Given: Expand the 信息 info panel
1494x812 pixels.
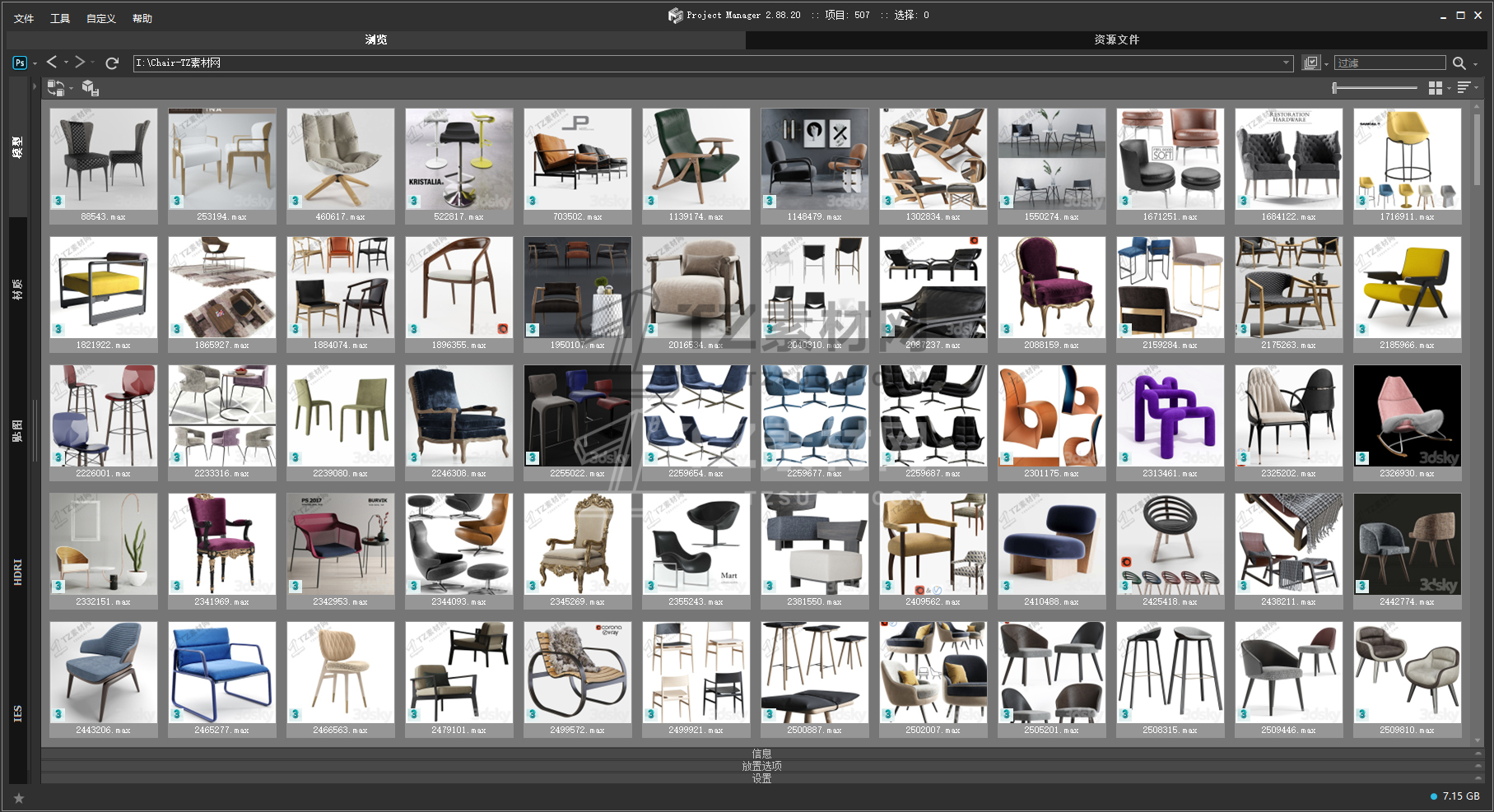Looking at the screenshot, I should click(x=761, y=754).
